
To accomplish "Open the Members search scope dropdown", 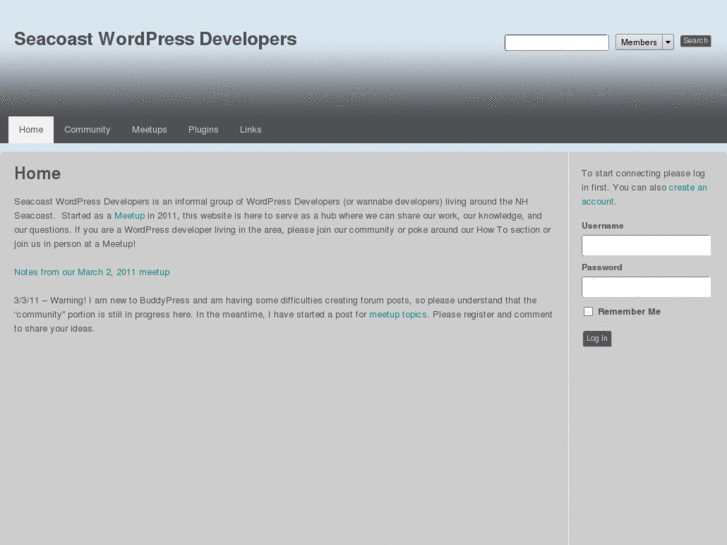I will [644, 42].
